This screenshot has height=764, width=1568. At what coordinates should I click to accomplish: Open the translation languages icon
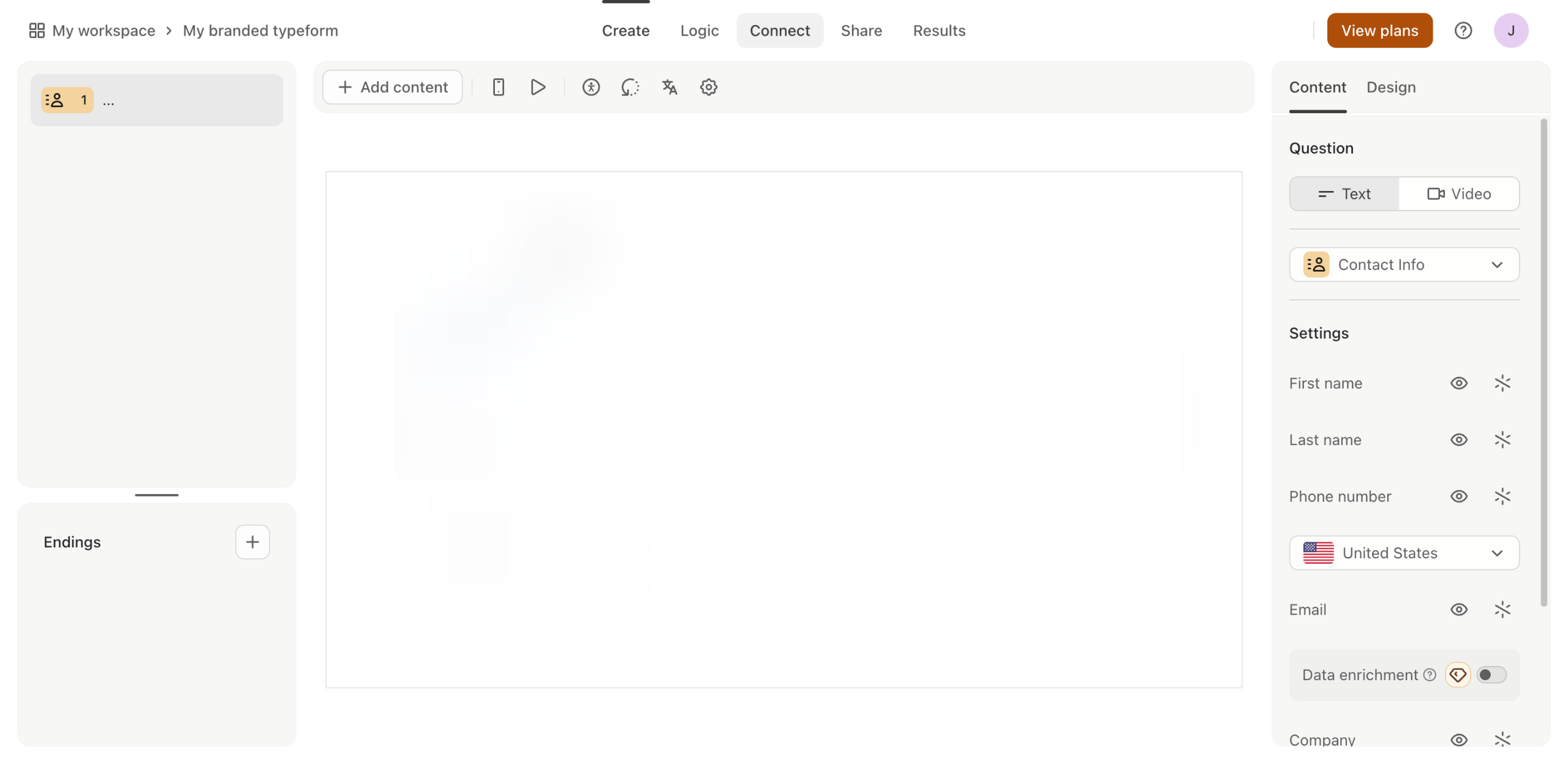pyautogui.click(x=669, y=87)
